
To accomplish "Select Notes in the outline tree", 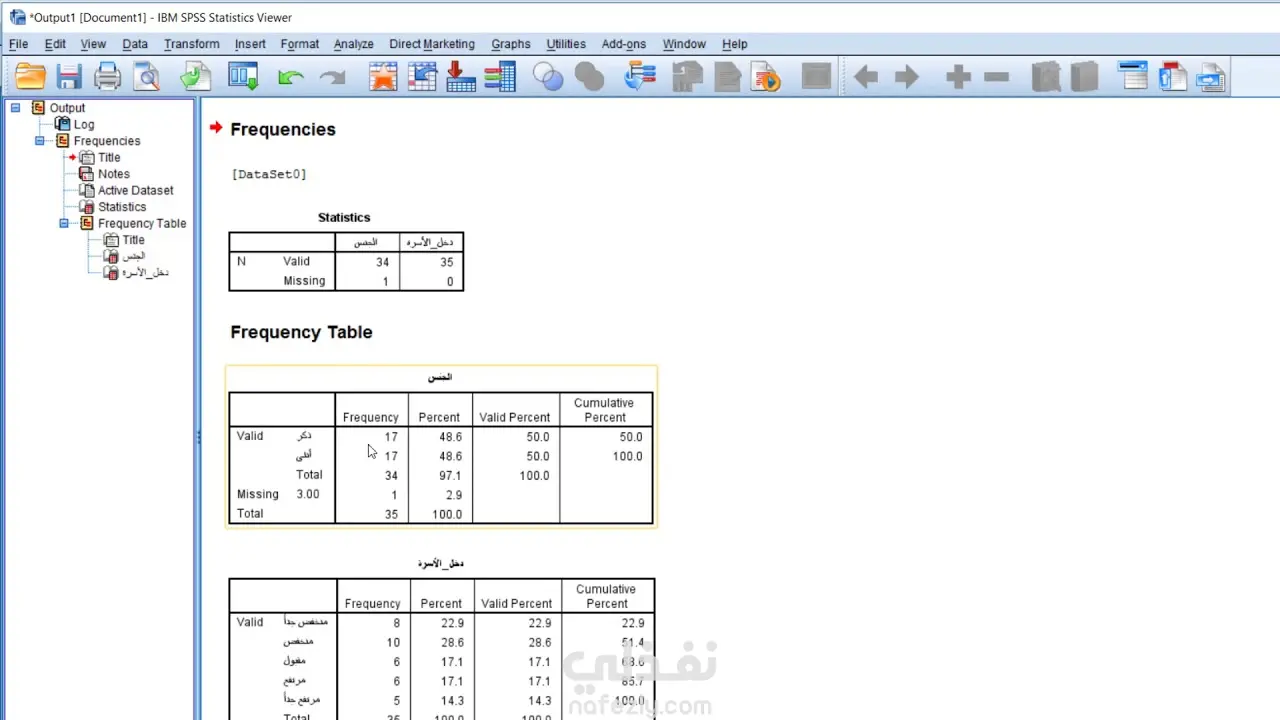I will pos(114,174).
